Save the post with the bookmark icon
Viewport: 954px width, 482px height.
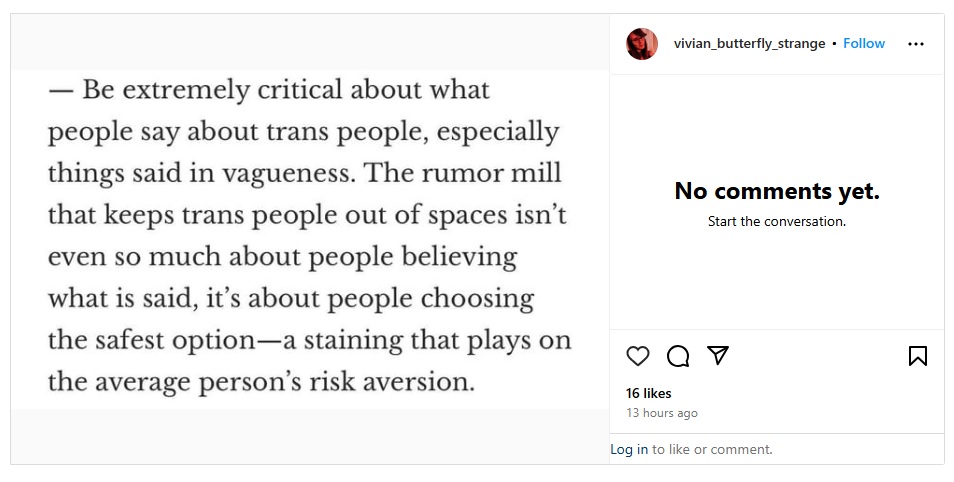click(917, 356)
